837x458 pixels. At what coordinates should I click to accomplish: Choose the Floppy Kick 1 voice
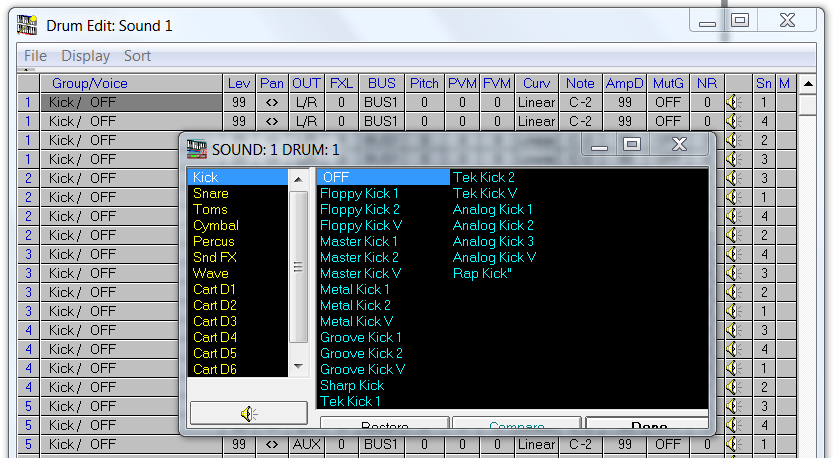coord(359,193)
